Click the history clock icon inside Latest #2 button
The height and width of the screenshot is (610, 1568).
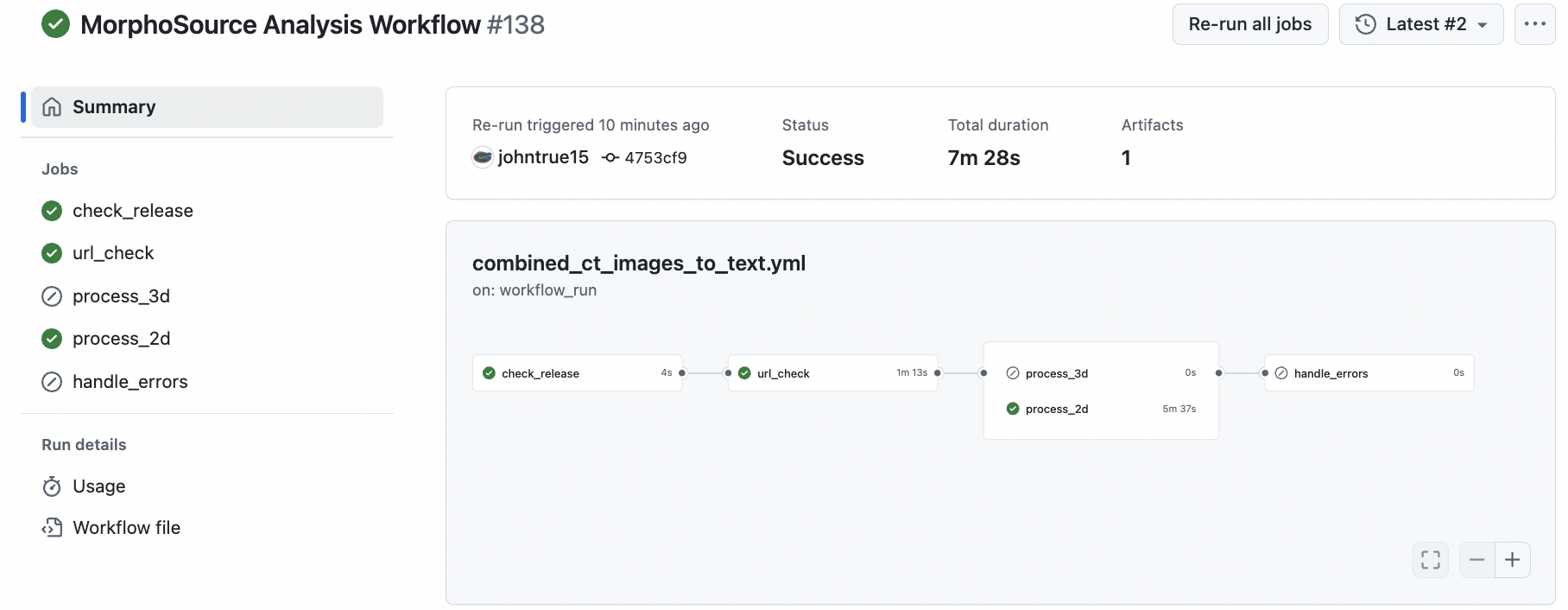tap(1365, 24)
